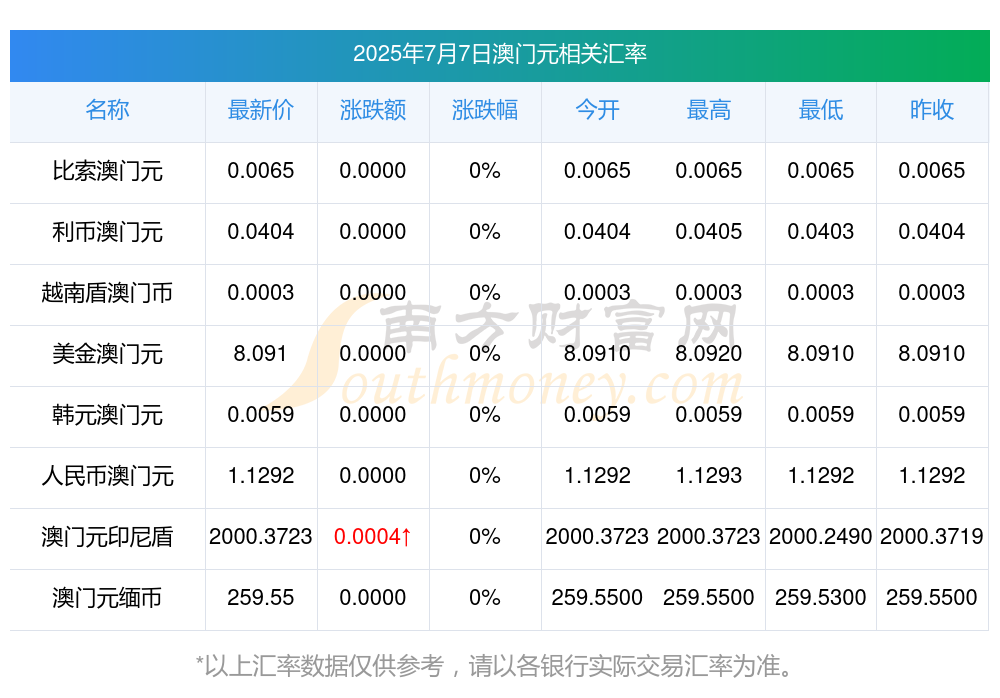Select the 涨跌额 column header
The height and width of the screenshot is (698, 1000).
click(372, 110)
